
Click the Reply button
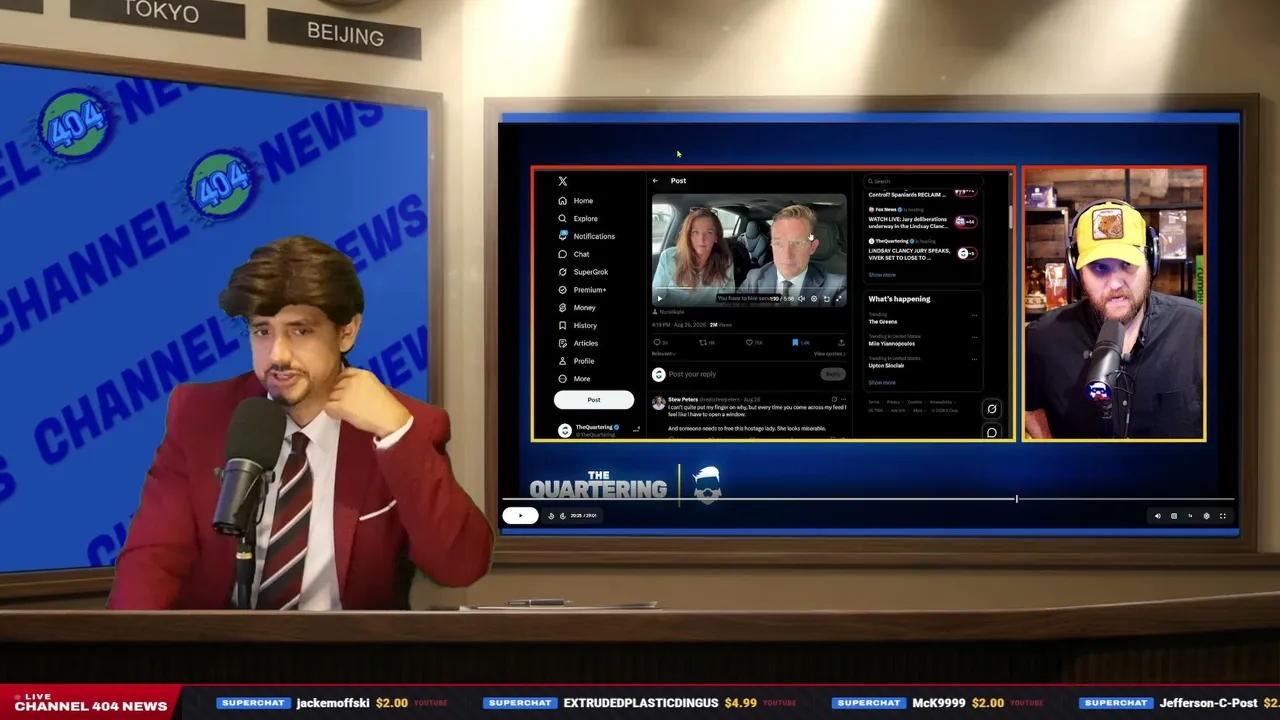(832, 374)
